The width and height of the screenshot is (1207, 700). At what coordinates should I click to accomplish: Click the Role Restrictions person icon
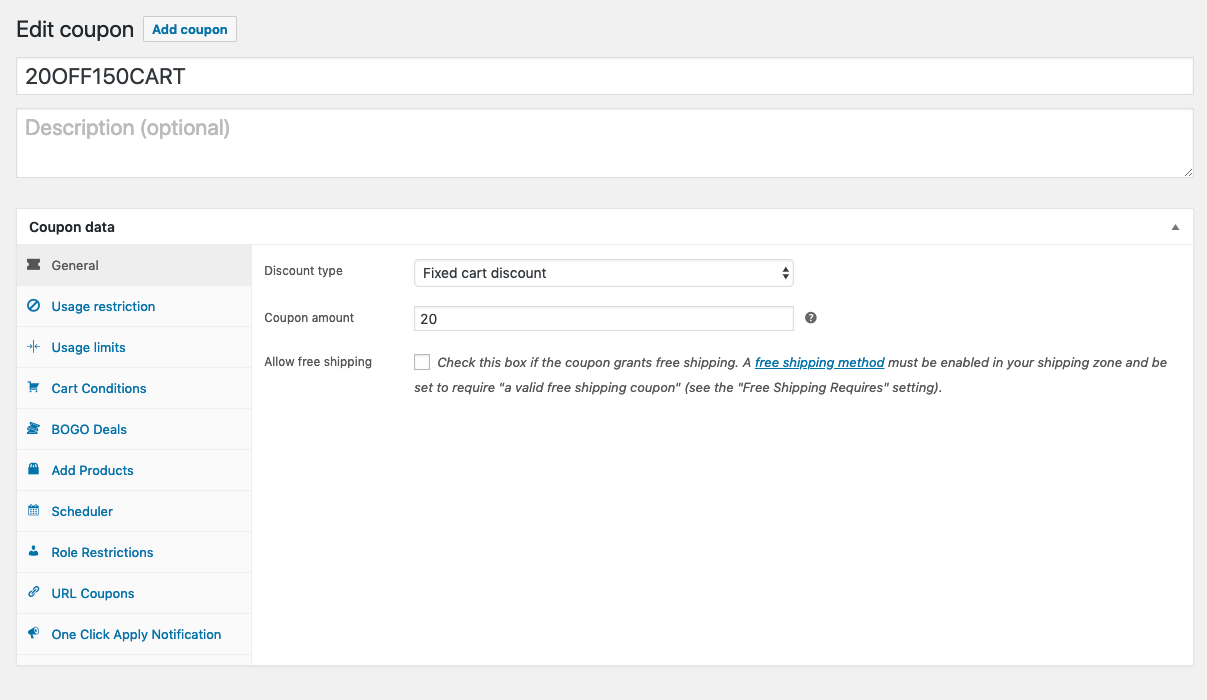(34, 552)
